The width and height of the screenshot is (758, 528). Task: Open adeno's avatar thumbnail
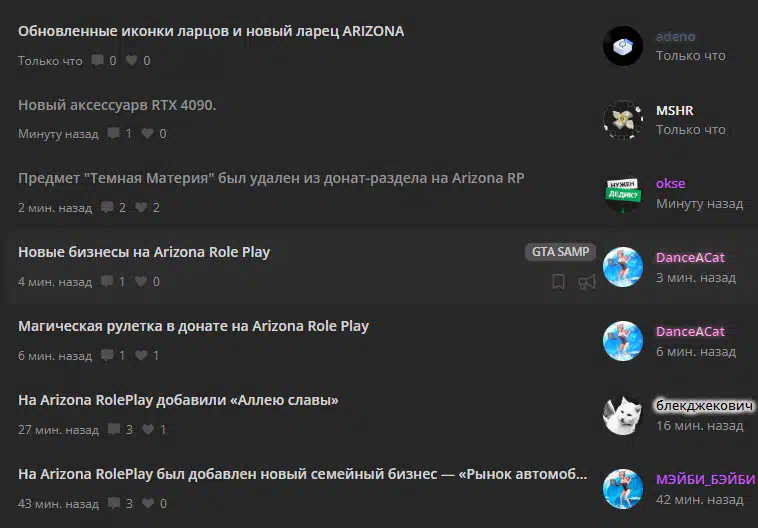(623, 46)
